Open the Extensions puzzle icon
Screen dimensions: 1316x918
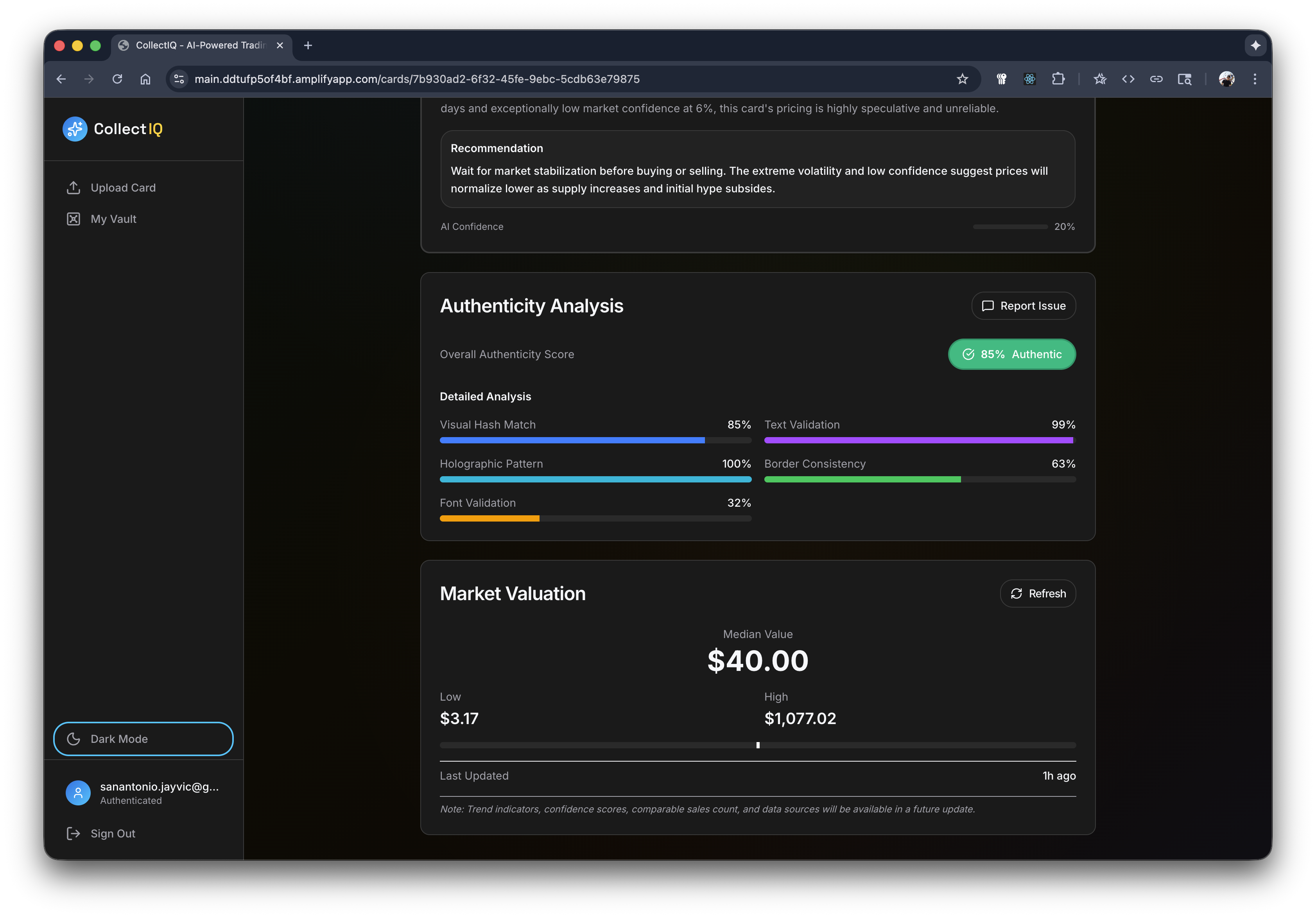[x=1058, y=79]
